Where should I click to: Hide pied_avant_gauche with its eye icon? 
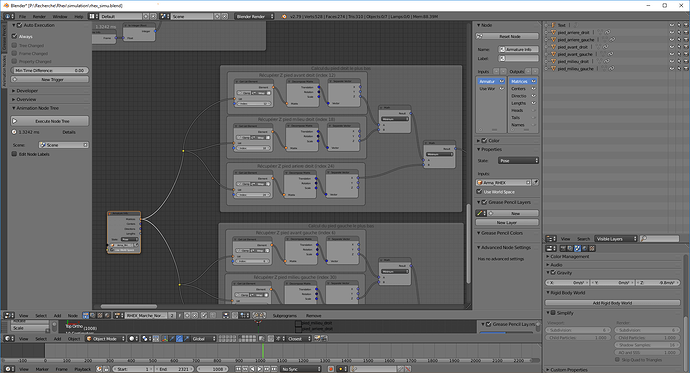pyautogui.click(x=672, y=54)
